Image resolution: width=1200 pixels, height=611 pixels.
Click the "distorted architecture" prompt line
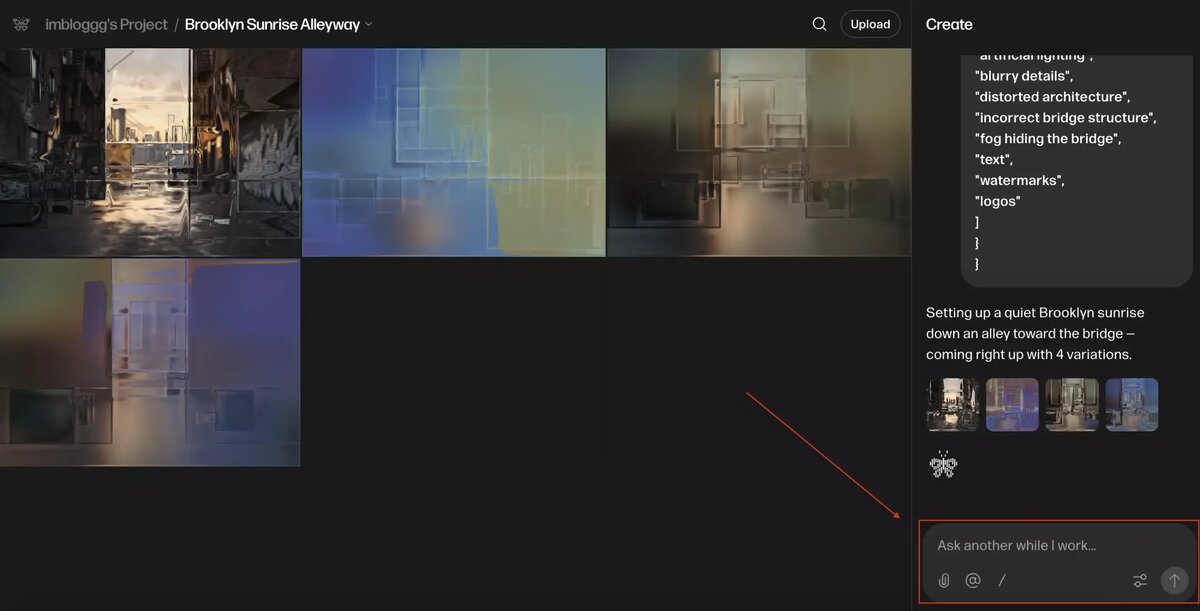(1053, 96)
